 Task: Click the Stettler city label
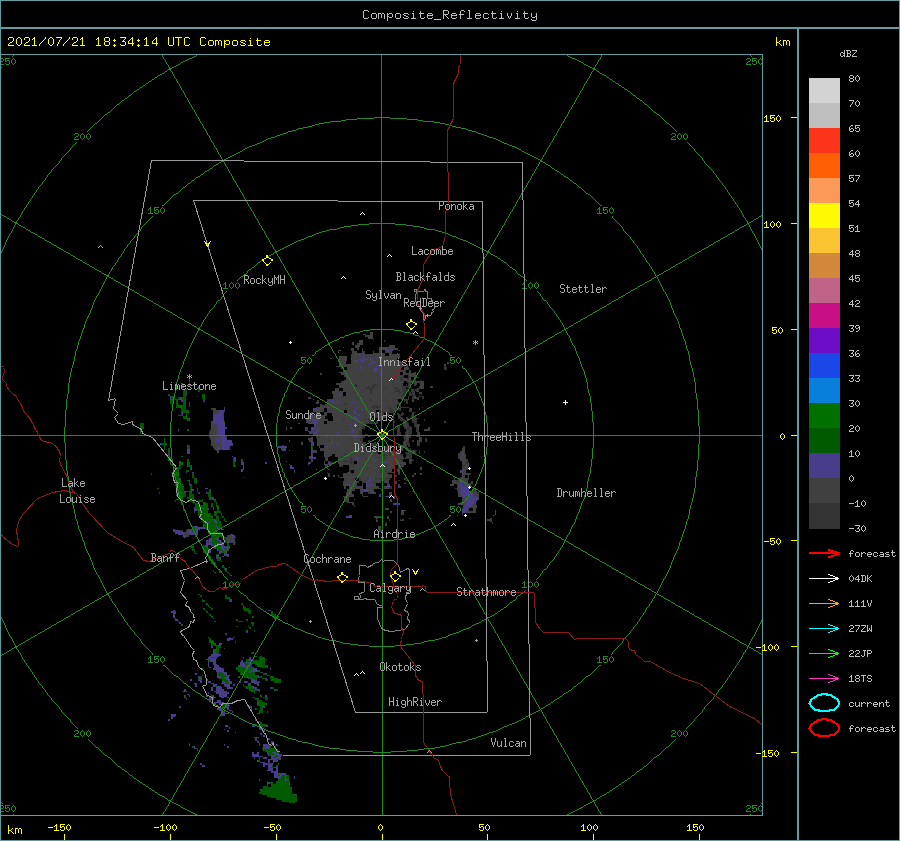[583, 289]
